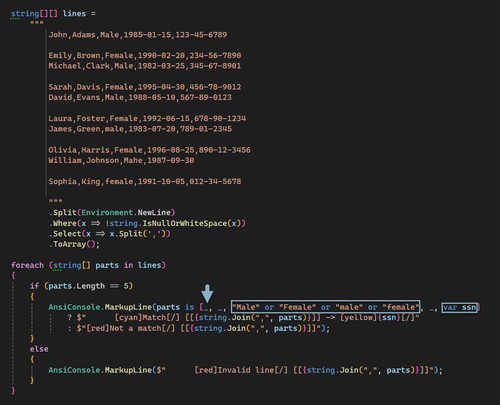500x405 pixels.
Task: Click the "Male" string literal in the pattern
Action: tap(246, 307)
